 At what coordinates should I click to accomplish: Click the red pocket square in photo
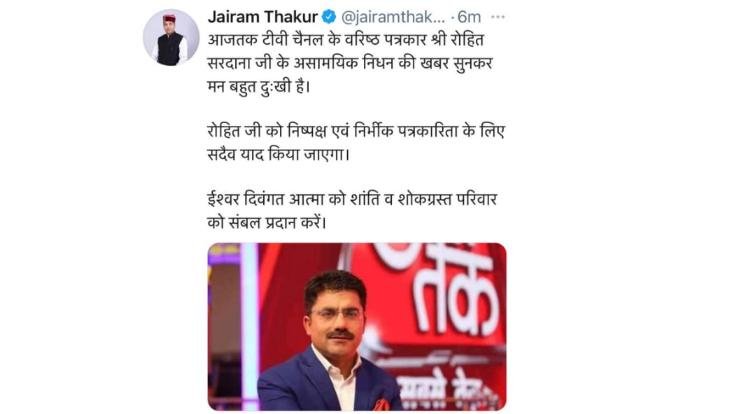point(382,405)
